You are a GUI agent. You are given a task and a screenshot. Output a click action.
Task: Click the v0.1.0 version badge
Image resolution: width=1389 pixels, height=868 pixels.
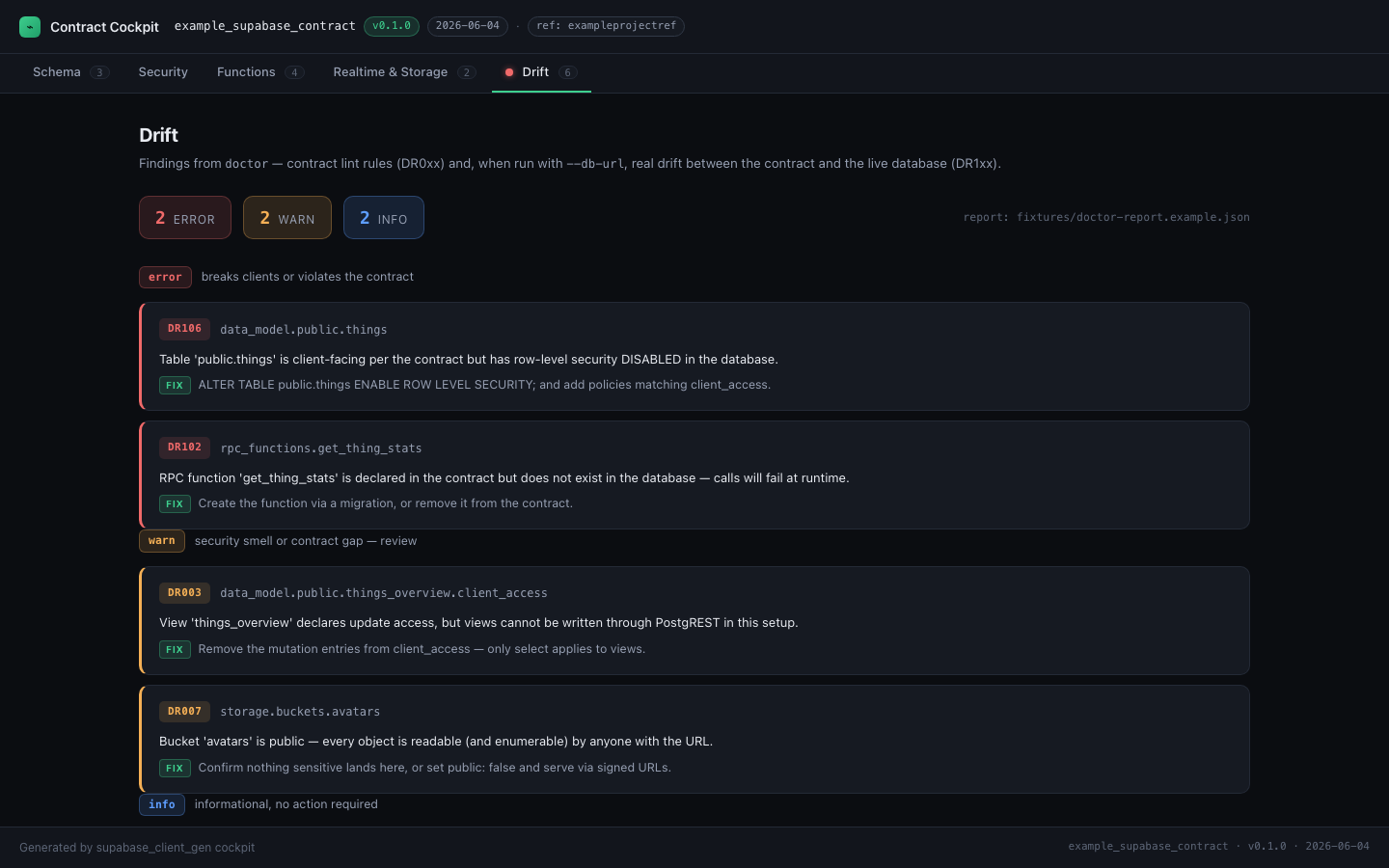tap(392, 26)
